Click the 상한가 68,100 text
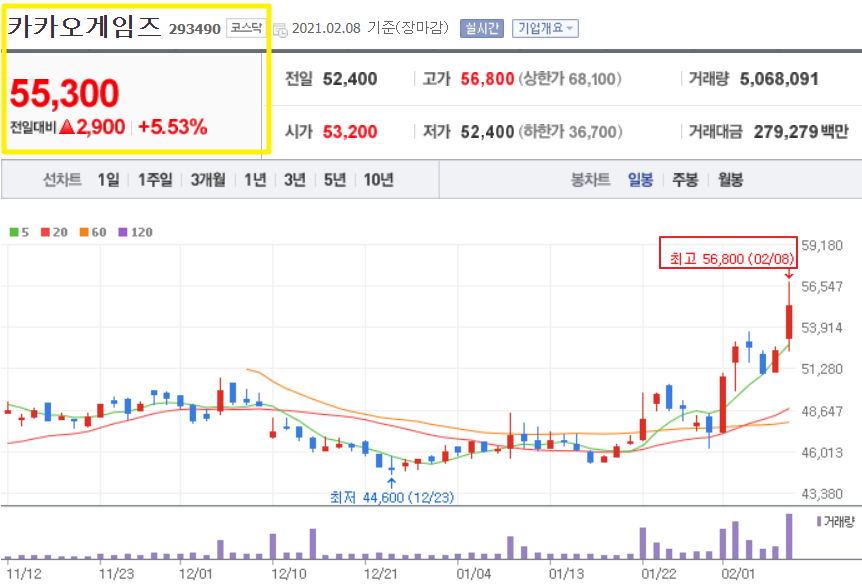This screenshot has height=587, width=862. click(570, 79)
